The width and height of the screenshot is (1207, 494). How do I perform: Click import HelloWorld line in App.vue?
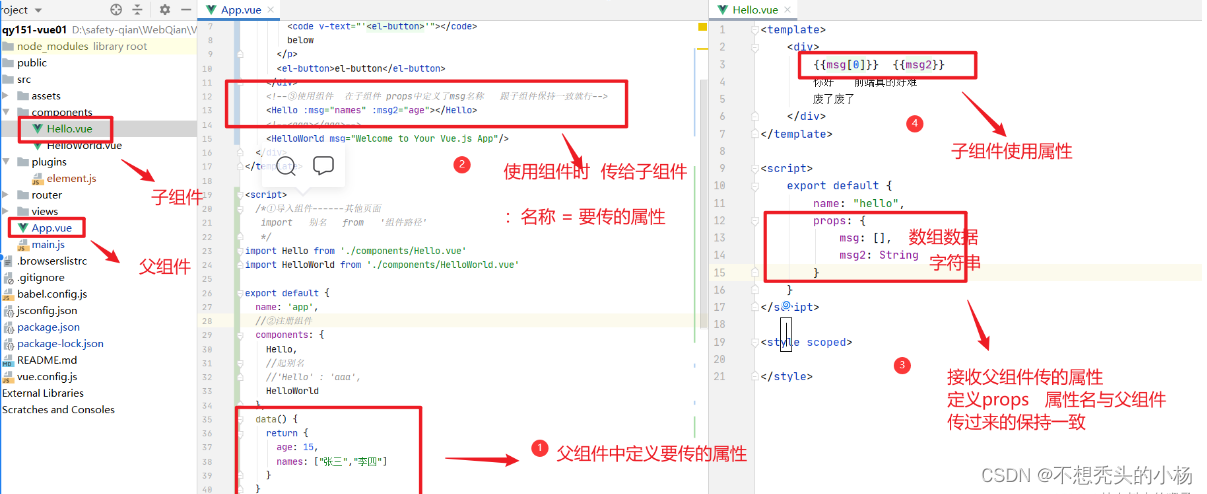tap(382, 265)
